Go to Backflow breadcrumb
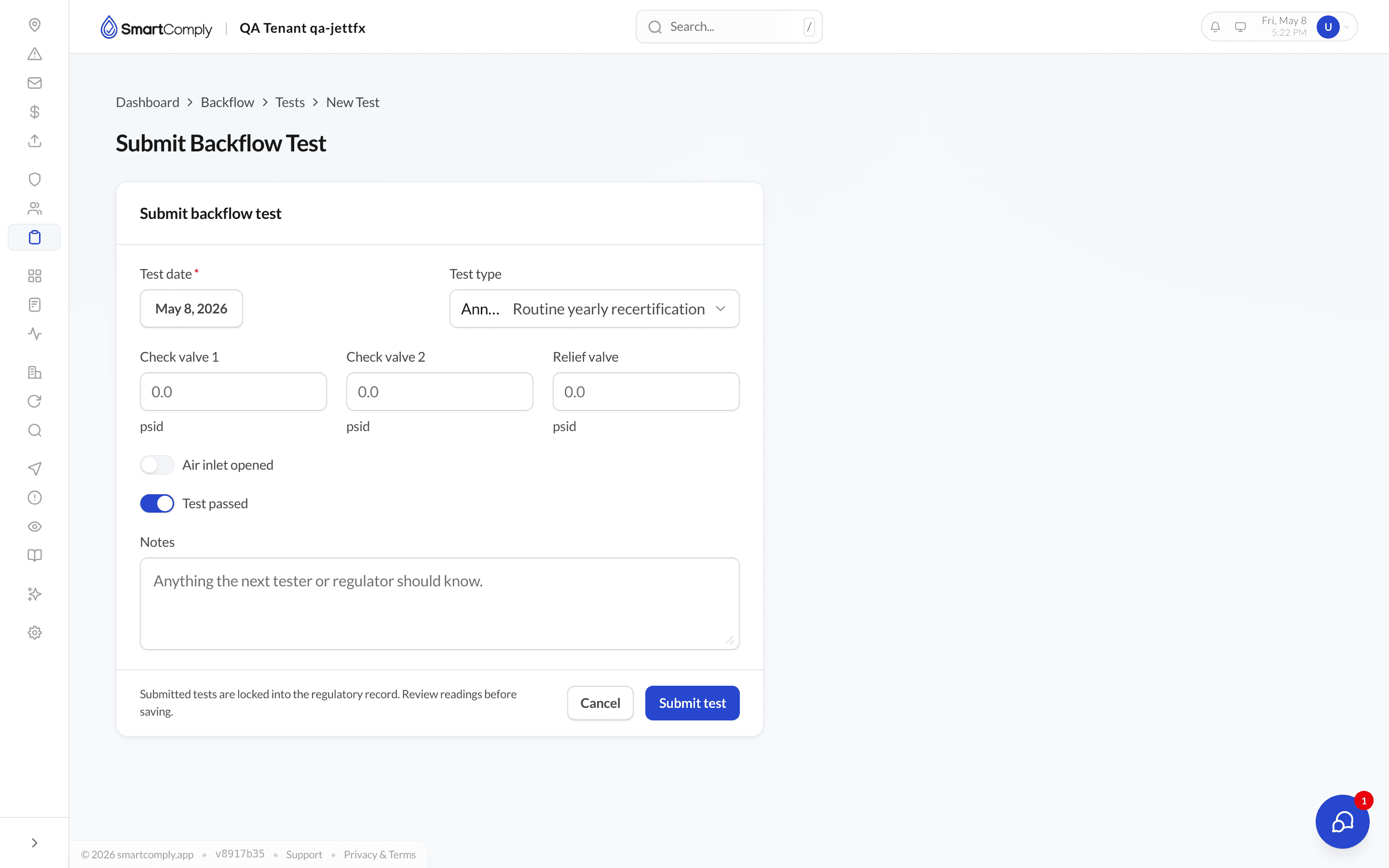The height and width of the screenshot is (868, 1389). (227, 102)
